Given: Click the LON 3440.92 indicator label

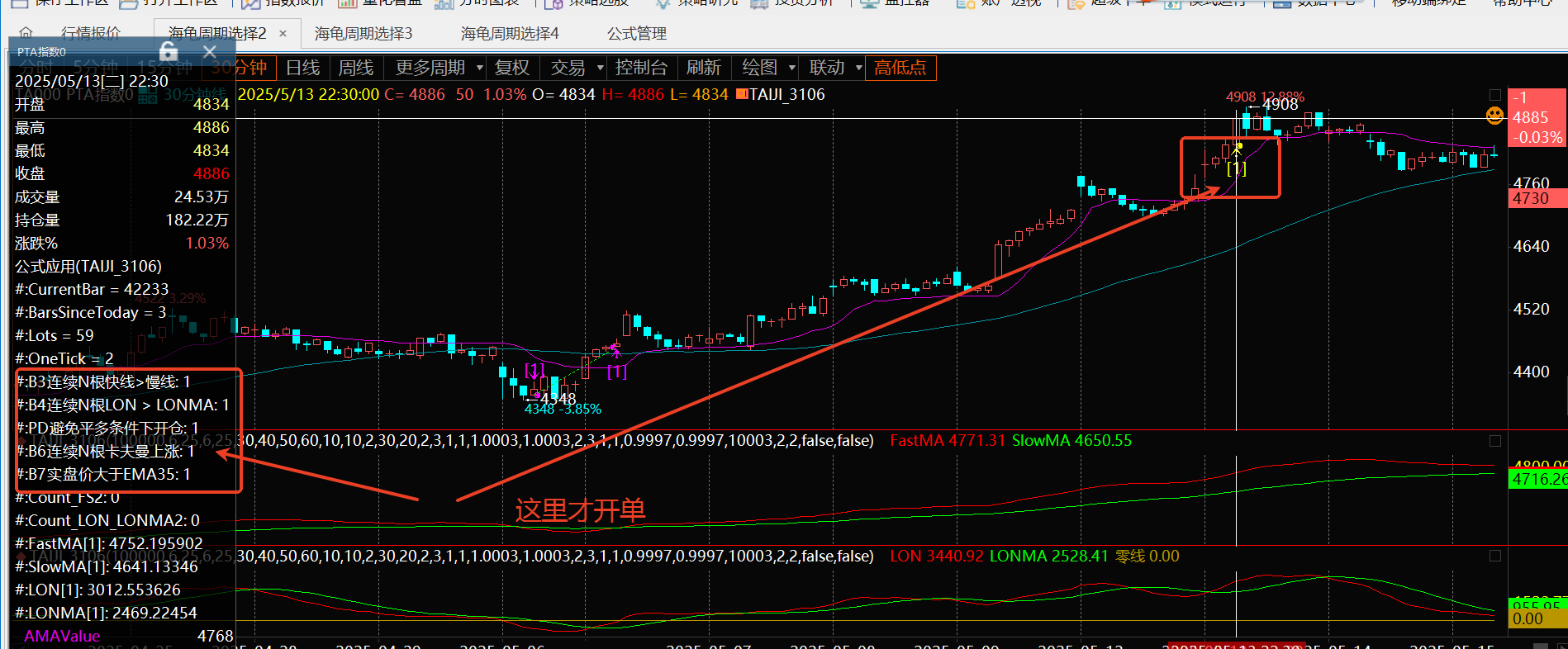Looking at the screenshot, I should 937,557.
